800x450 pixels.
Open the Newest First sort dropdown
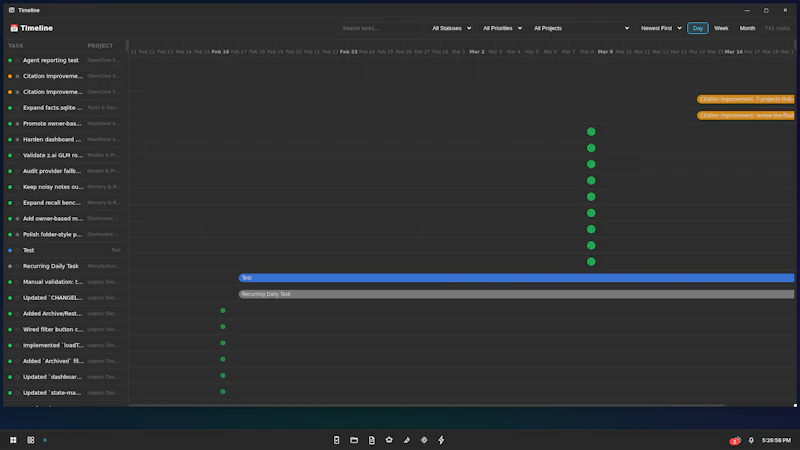[661, 28]
